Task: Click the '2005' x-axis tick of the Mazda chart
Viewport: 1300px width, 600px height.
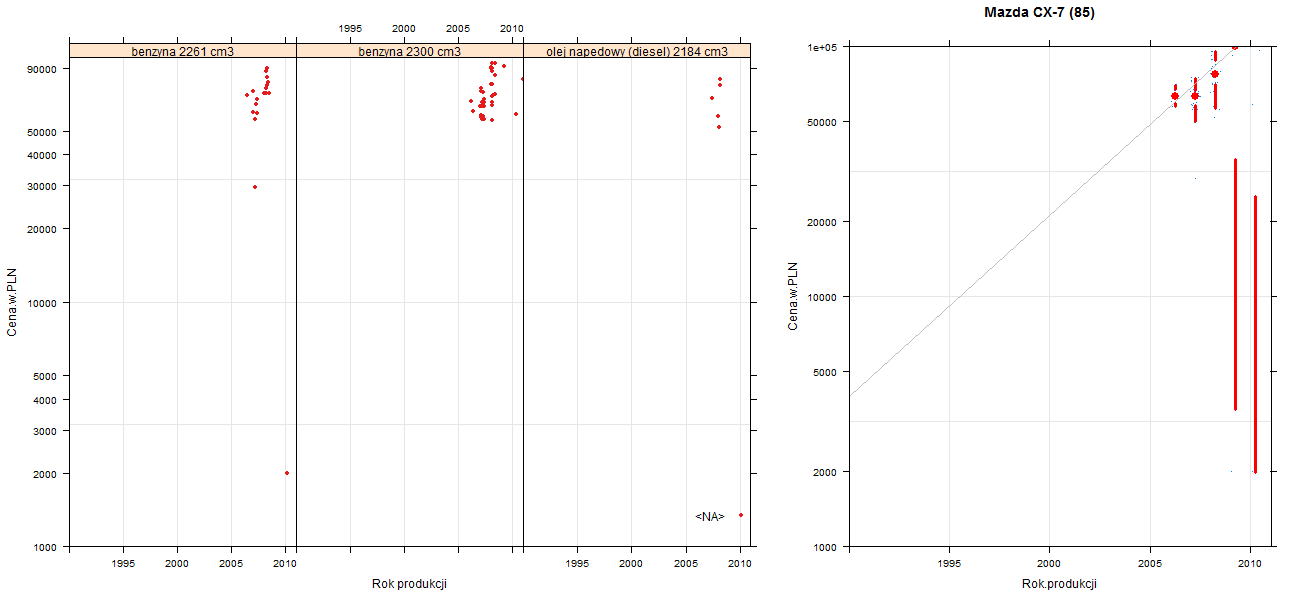Action: click(x=1150, y=564)
